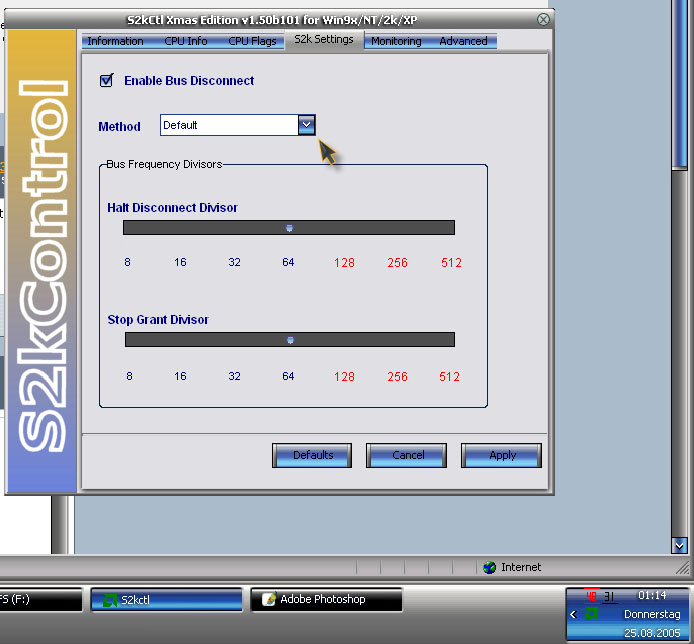Screen dimensions: 694x644
Task: Click the red 48 temperature tray icon
Action: coord(591,596)
